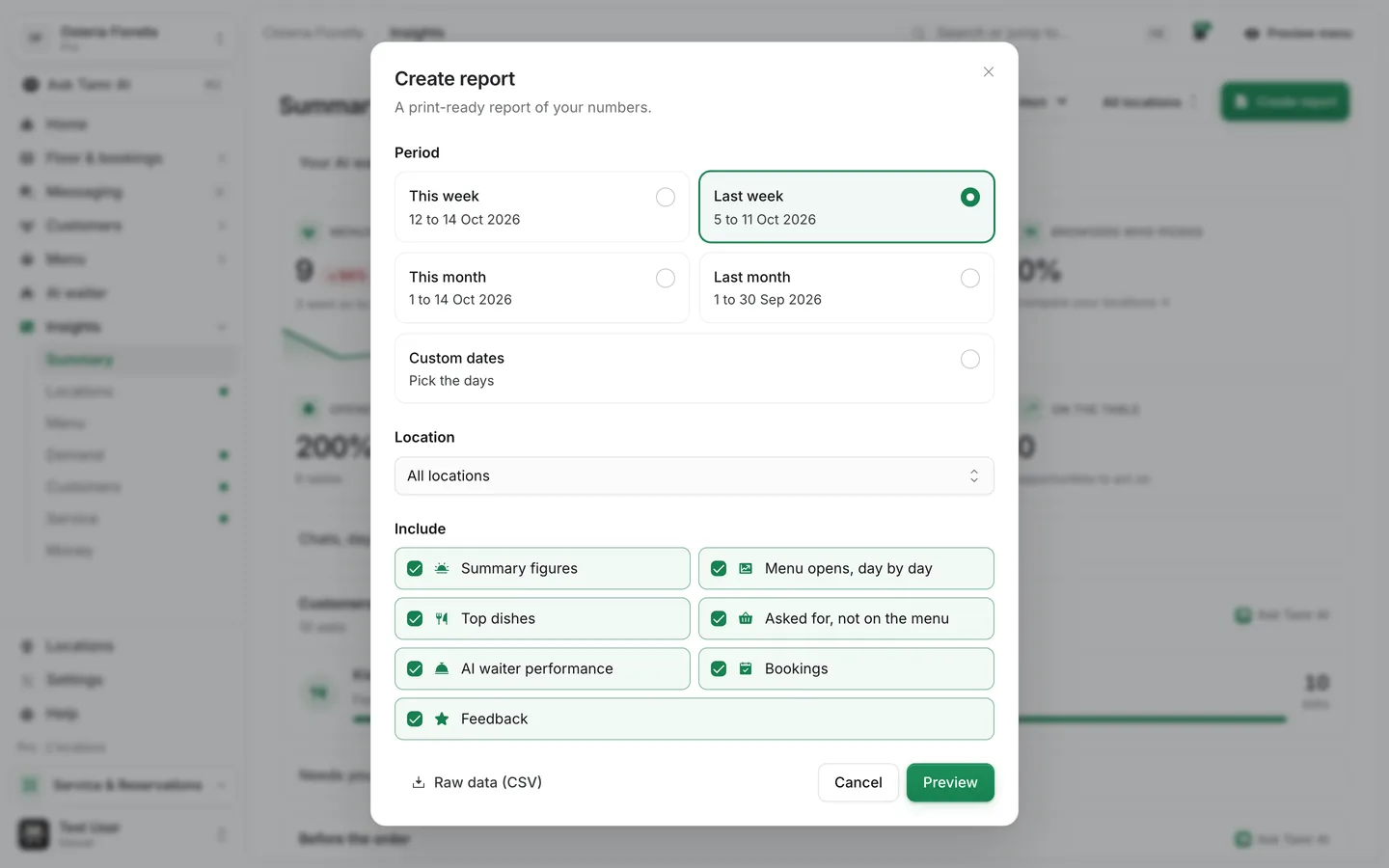Untick the Bookings checkbox
The height and width of the screenshot is (868, 1389).
(x=719, y=668)
